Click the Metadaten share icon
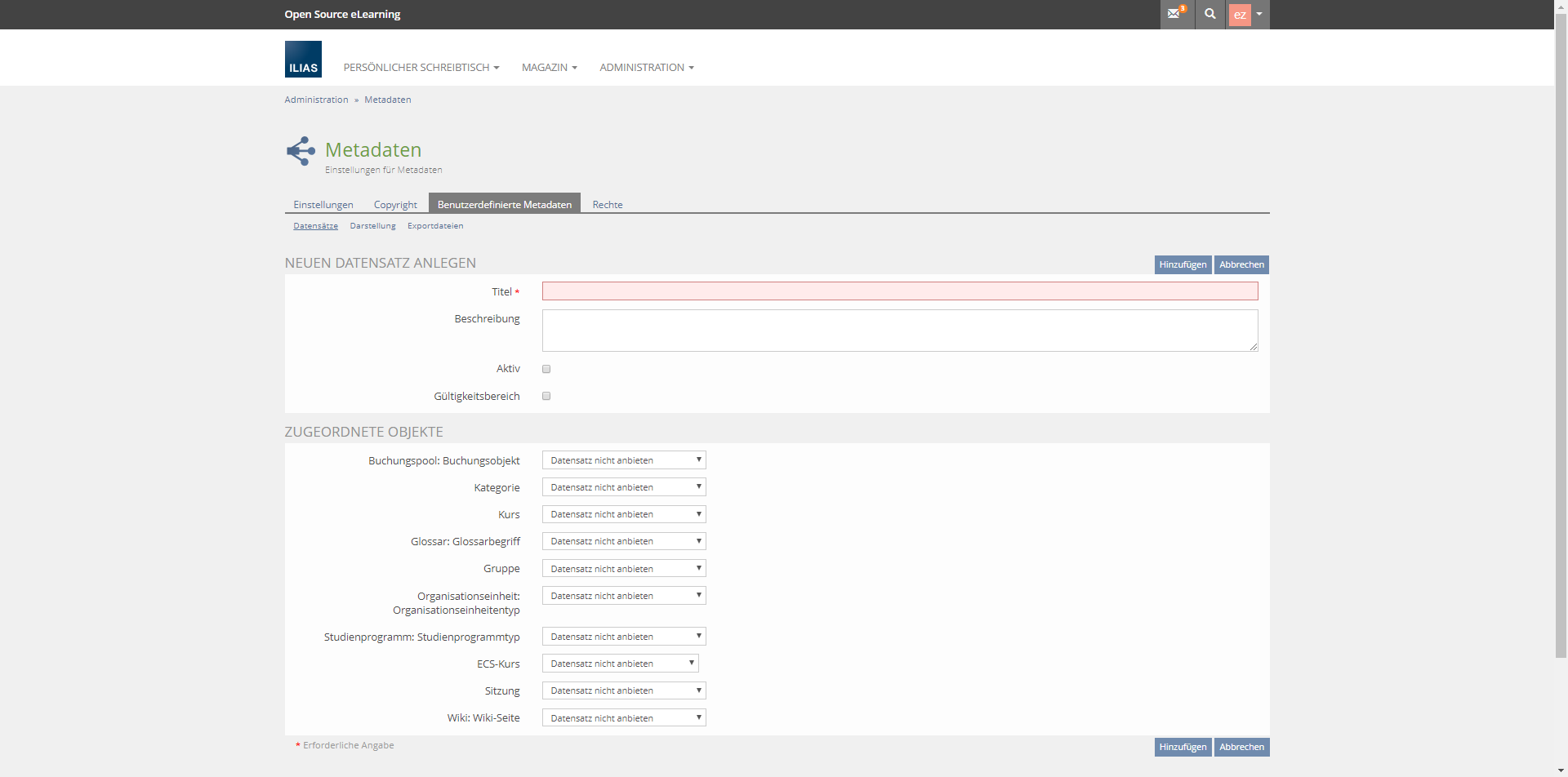Screen dimensions: 1568x777 [x=301, y=151]
